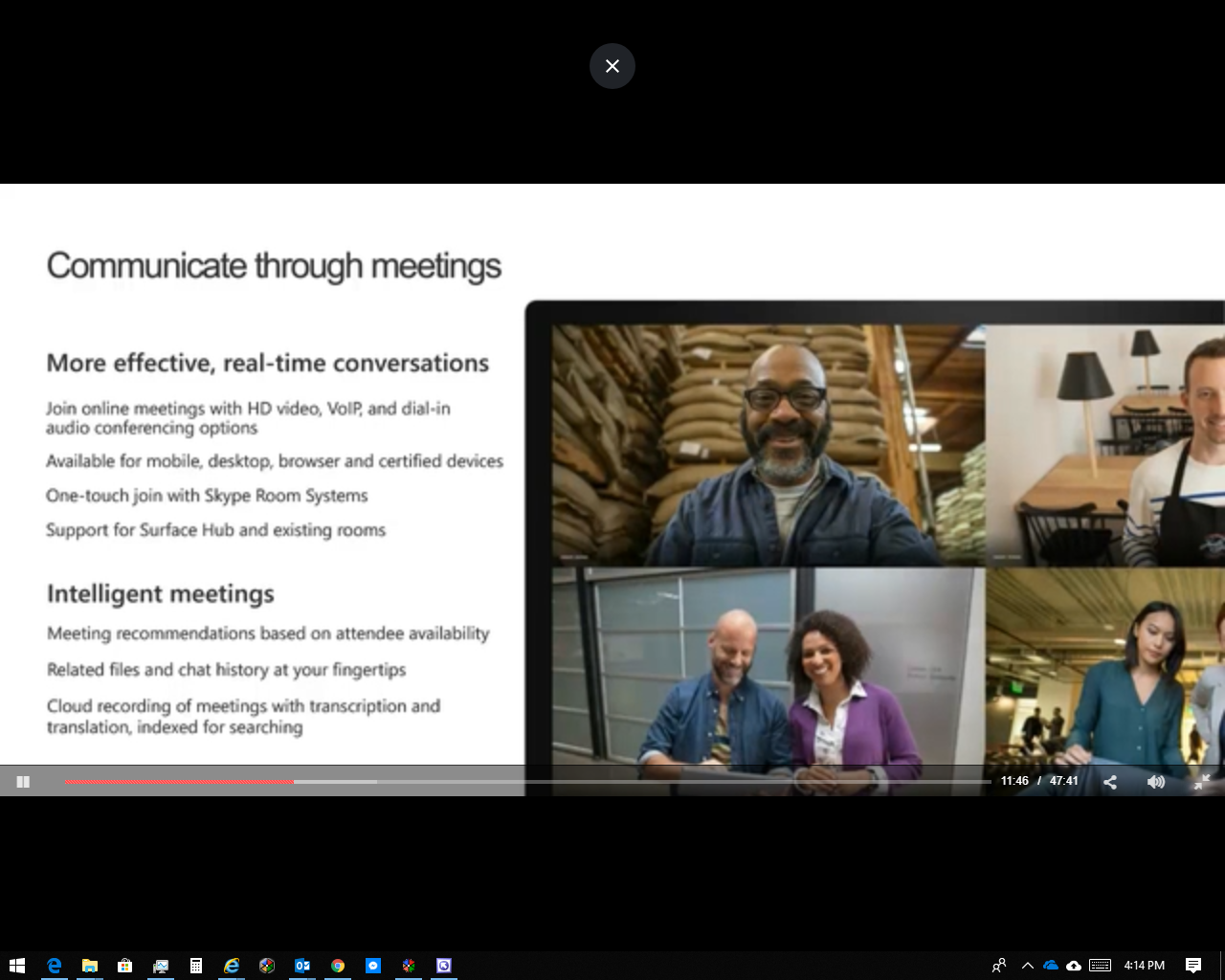This screenshot has width=1225, height=980.
Task: Click video tile of man in apron
Action: pyautogui.click(x=1105, y=444)
